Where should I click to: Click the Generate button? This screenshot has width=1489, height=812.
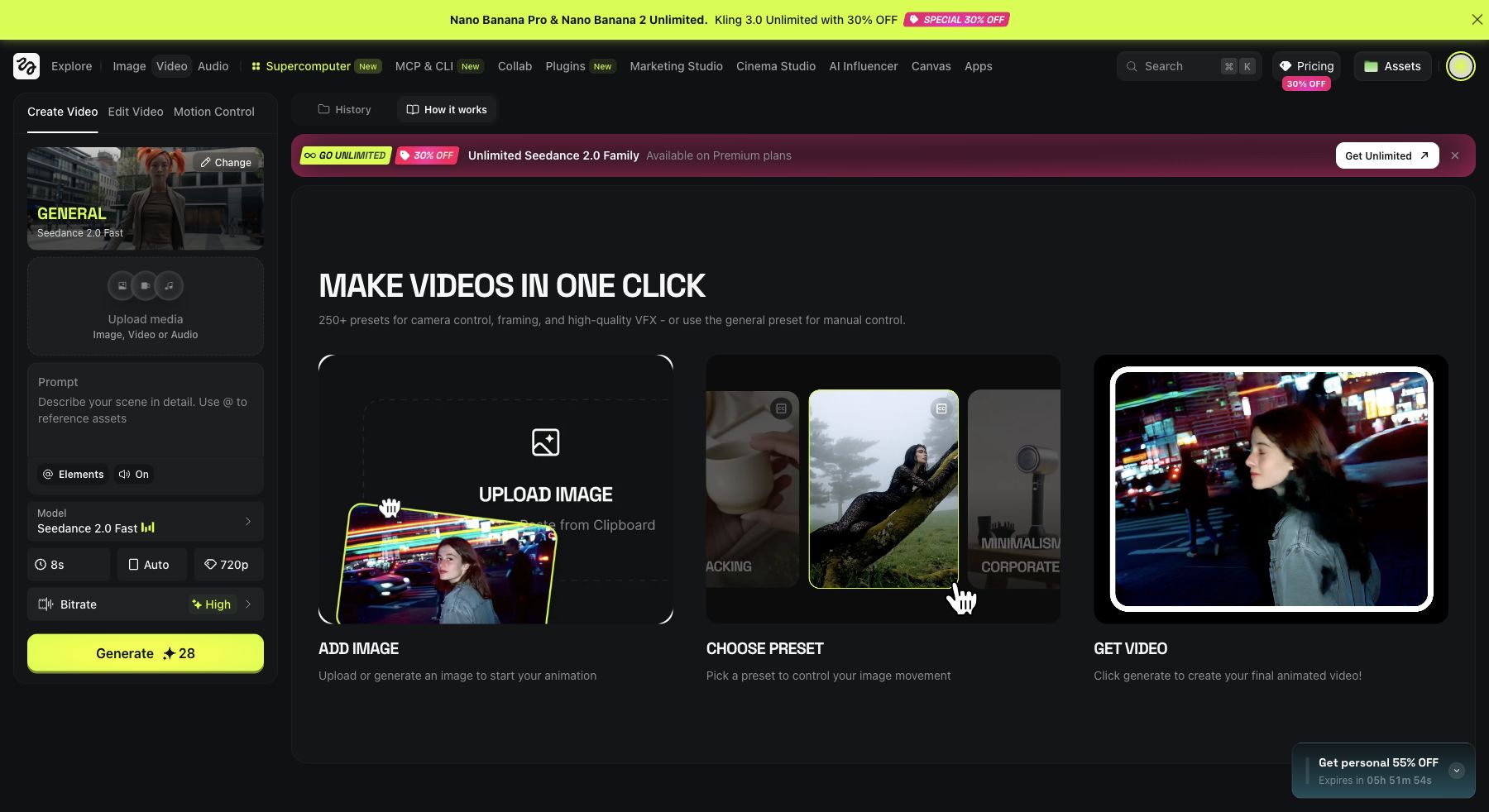[146, 653]
